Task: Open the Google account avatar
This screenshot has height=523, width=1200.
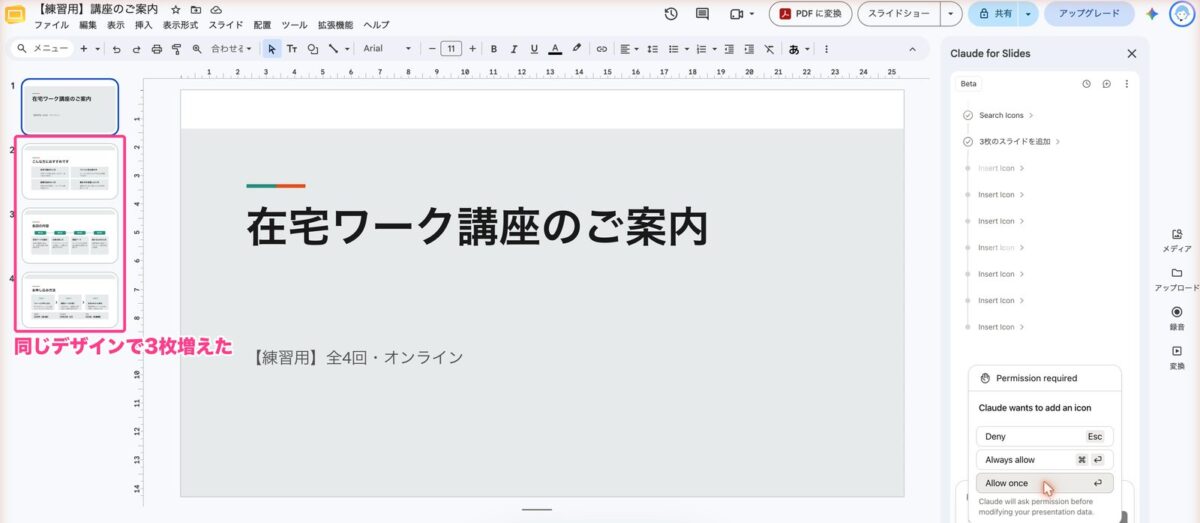Action: click(x=1181, y=14)
